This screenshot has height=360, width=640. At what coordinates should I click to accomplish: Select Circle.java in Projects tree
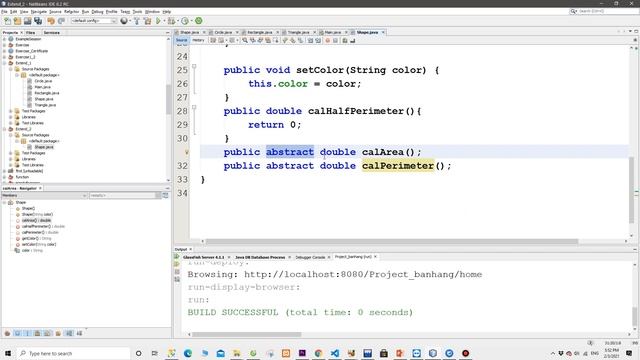click(x=43, y=81)
